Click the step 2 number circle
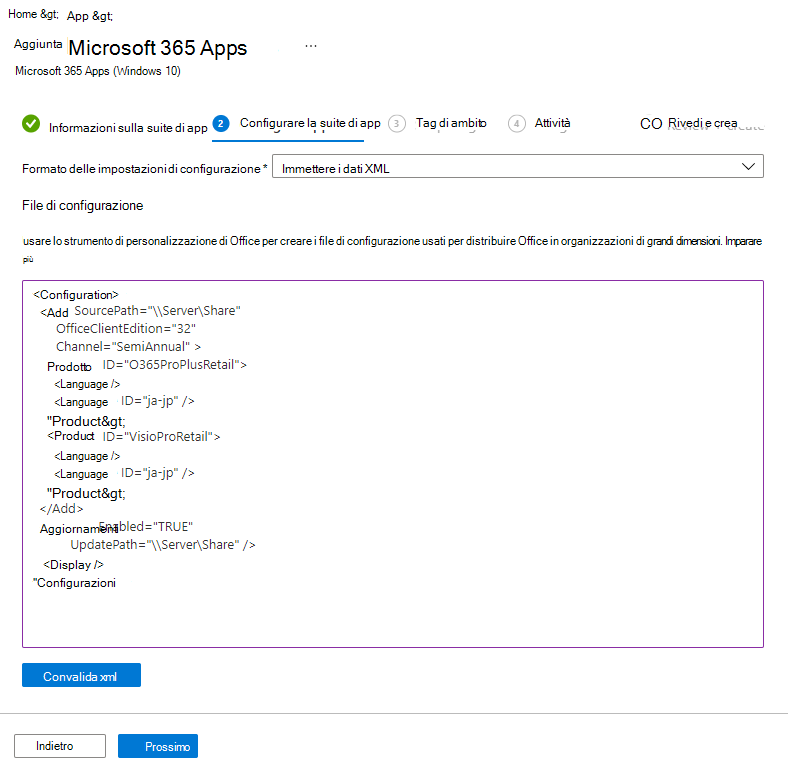Image resolution: width=788 pixels, height=765 pixels. click(x=221, y=123)
